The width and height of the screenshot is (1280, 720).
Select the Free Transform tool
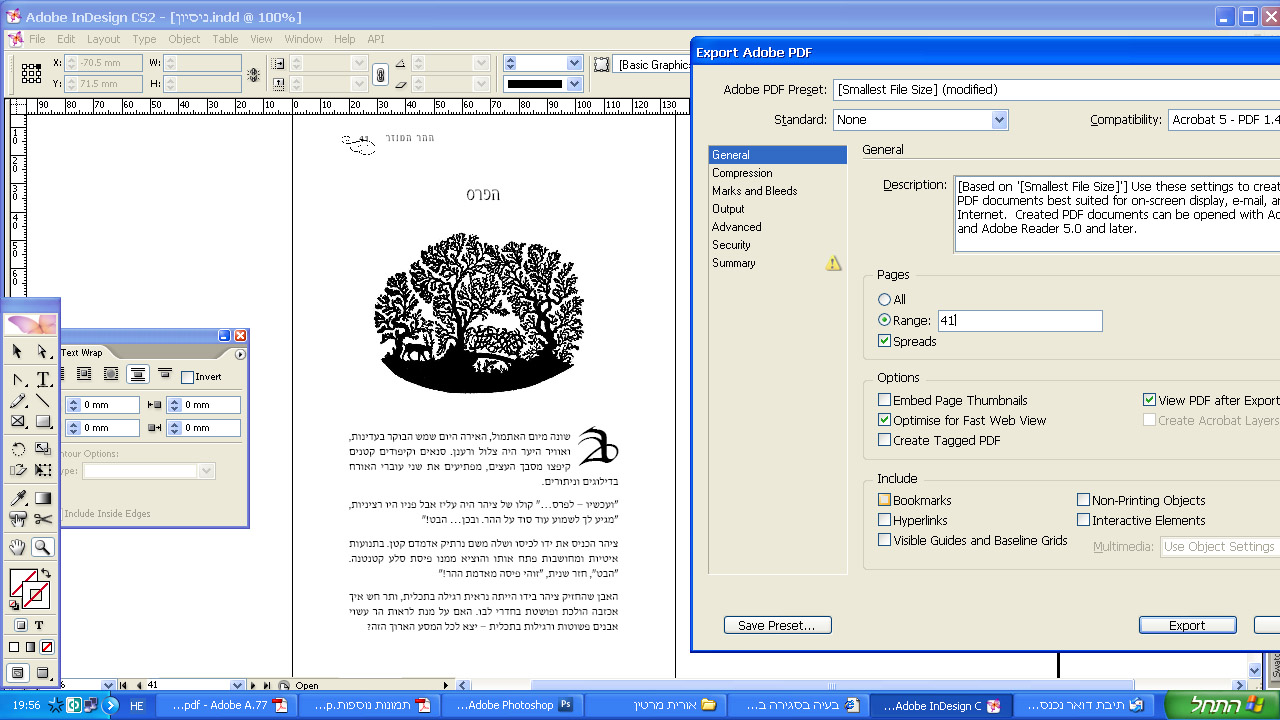click(x=43, y=470)
